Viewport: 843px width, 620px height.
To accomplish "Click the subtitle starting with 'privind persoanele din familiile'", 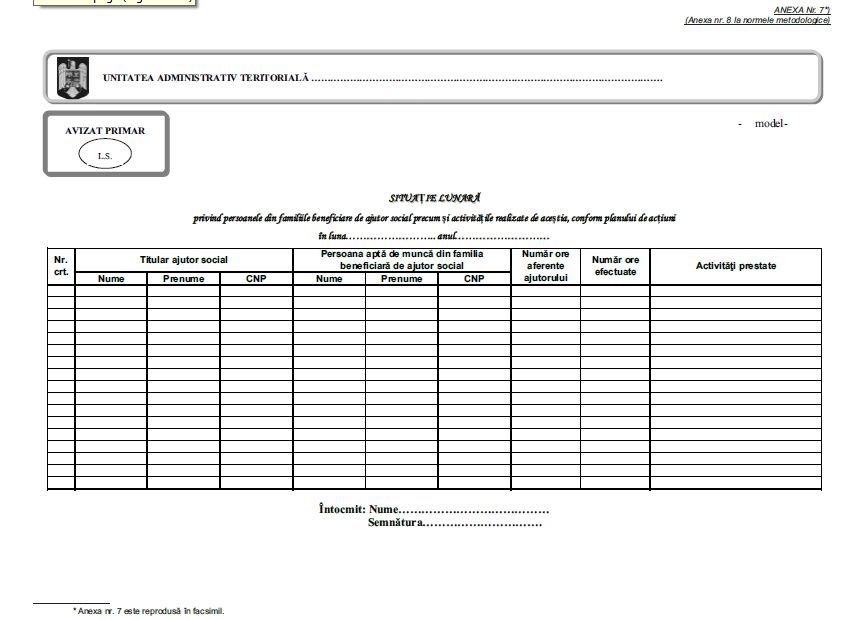I will pos(434,218).
